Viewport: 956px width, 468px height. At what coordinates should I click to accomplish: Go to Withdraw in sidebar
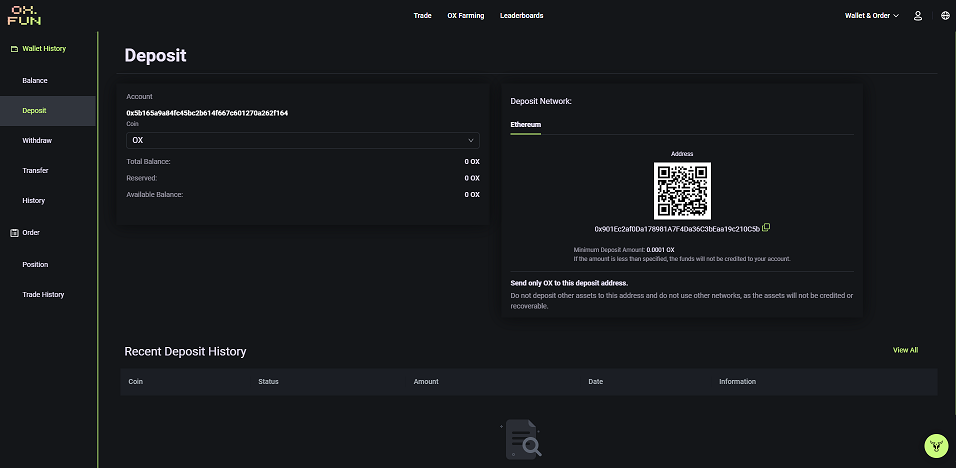[37, 141]
